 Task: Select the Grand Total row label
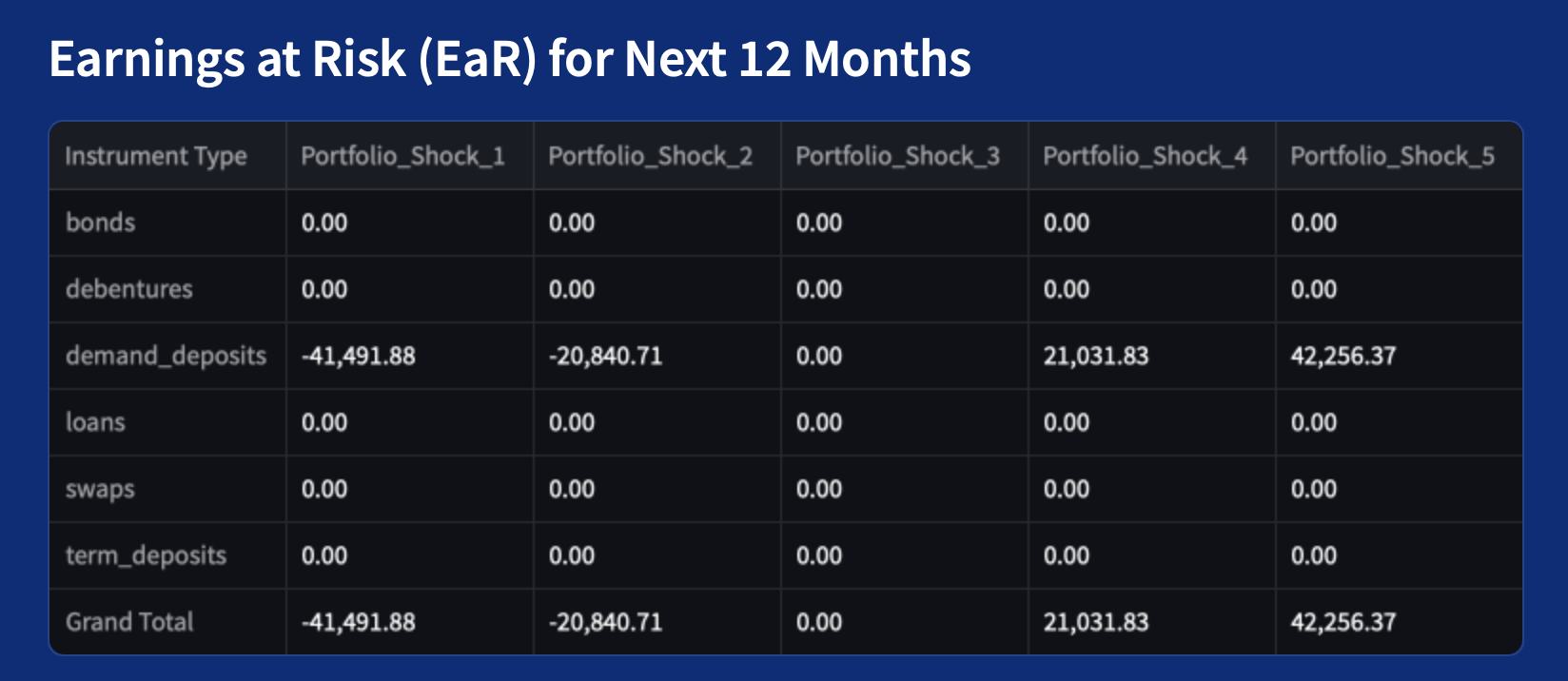129,622
